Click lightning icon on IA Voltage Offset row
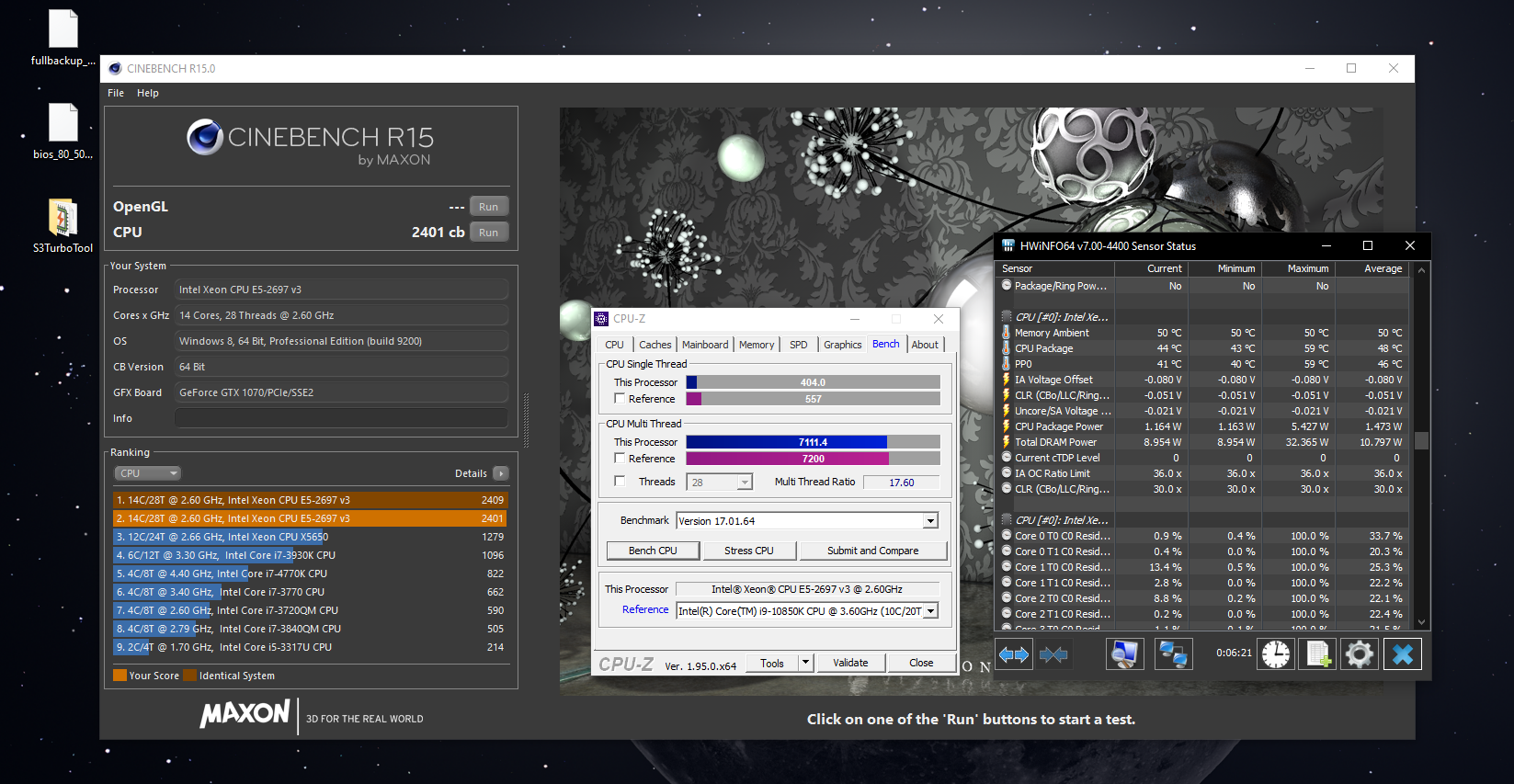The height and width of the screenshot is (784, 1514). pyautogui.click(x=1007, y=380)
